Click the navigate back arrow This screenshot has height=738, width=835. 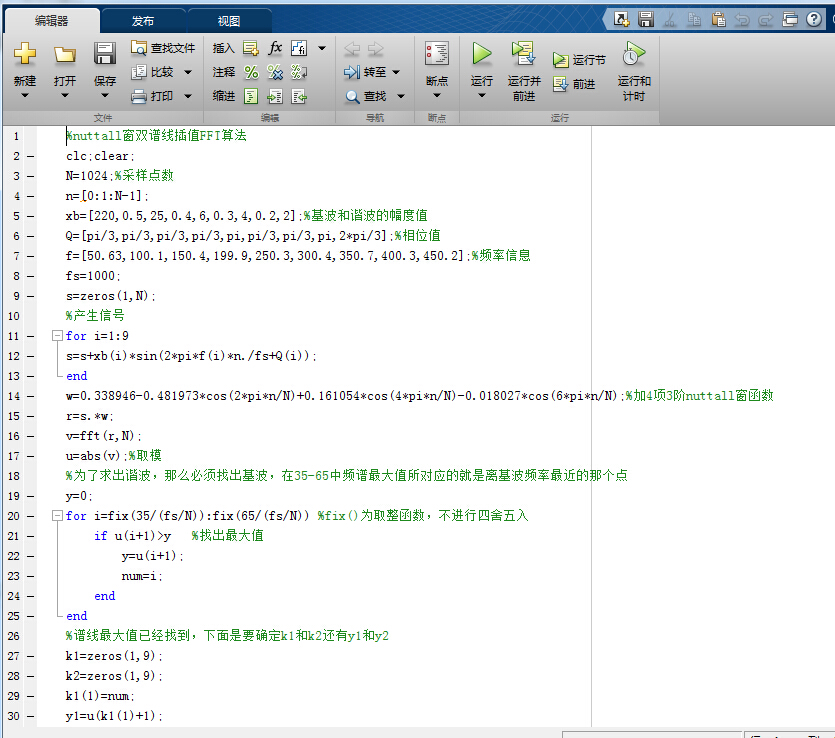coord(352,48)
